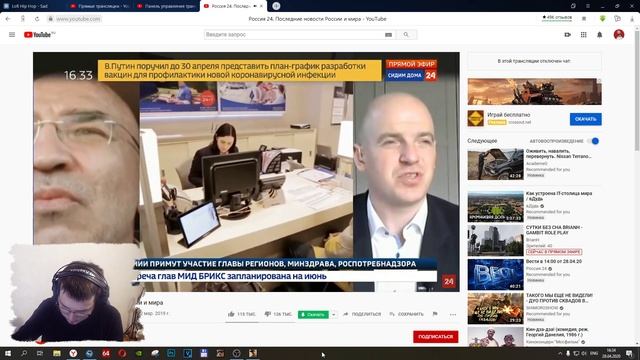
Task: Click 'Поделиться' share button
Action: pyautogui.click(x=362, y=314)
